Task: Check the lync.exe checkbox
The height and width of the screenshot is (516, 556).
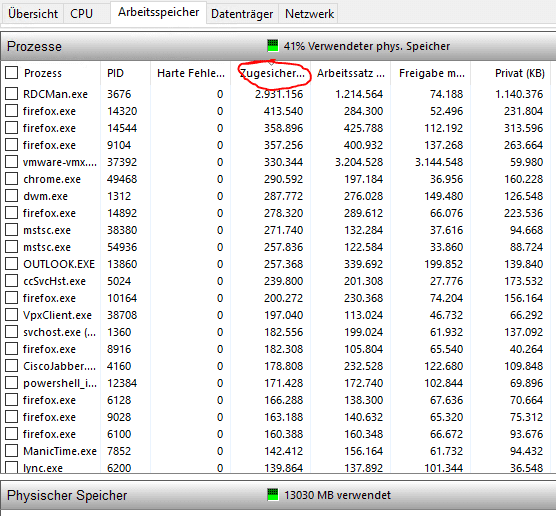Action: tap(12, 467)
